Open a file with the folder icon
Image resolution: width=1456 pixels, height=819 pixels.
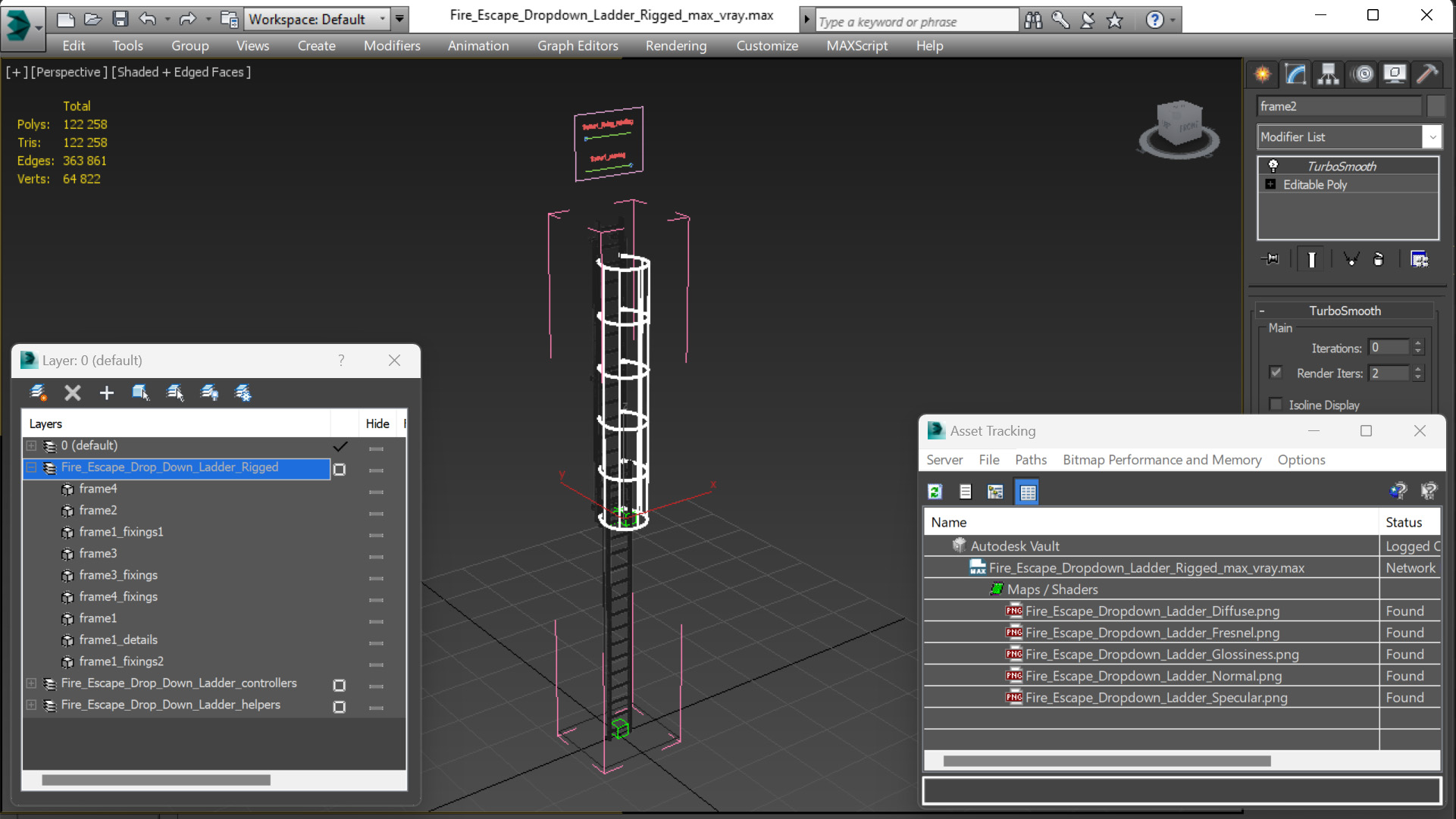coord(93,19)
